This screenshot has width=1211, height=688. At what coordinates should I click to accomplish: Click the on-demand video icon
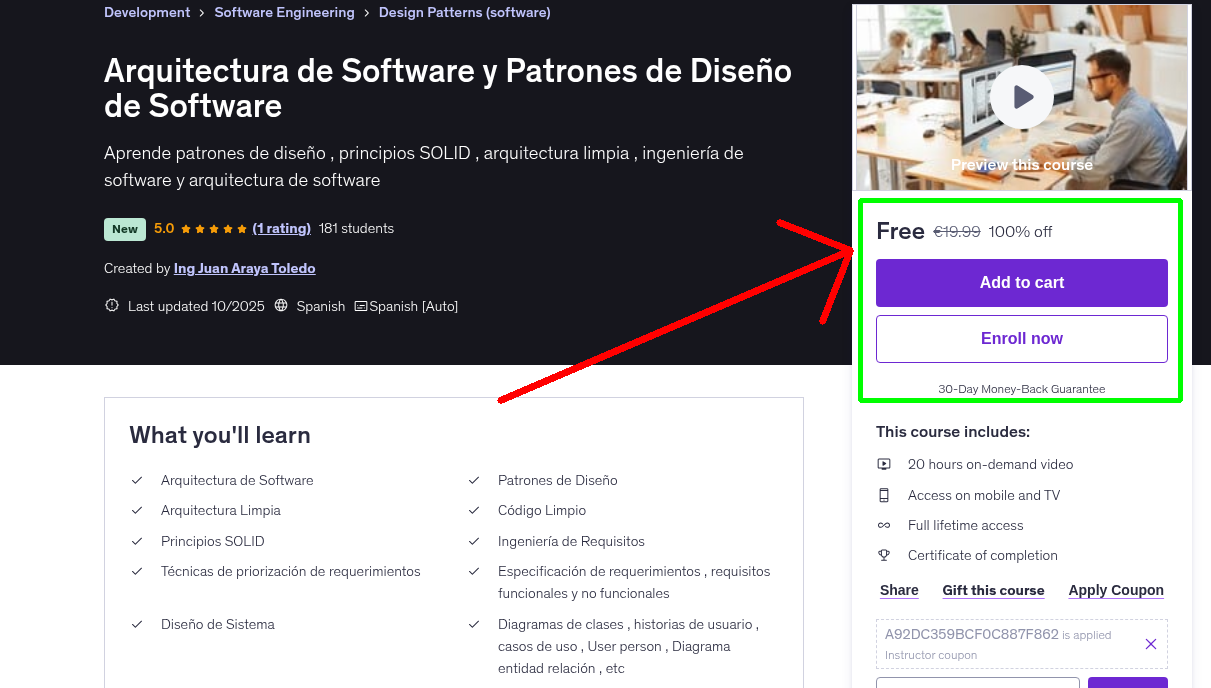tap(884, 464)
